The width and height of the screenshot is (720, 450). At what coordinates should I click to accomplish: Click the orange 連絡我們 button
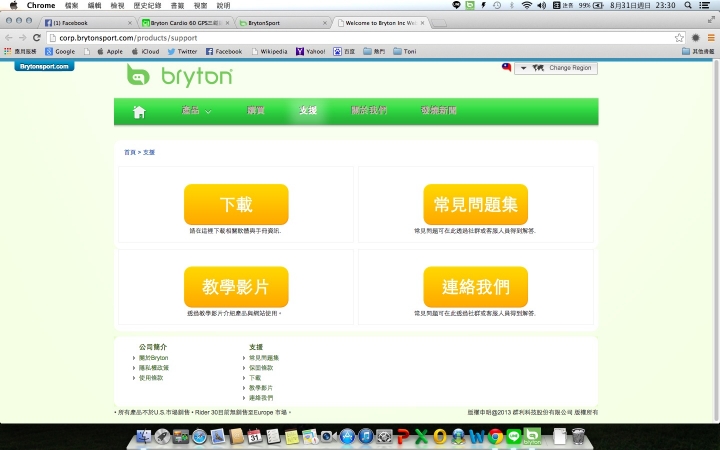[475, 287]
